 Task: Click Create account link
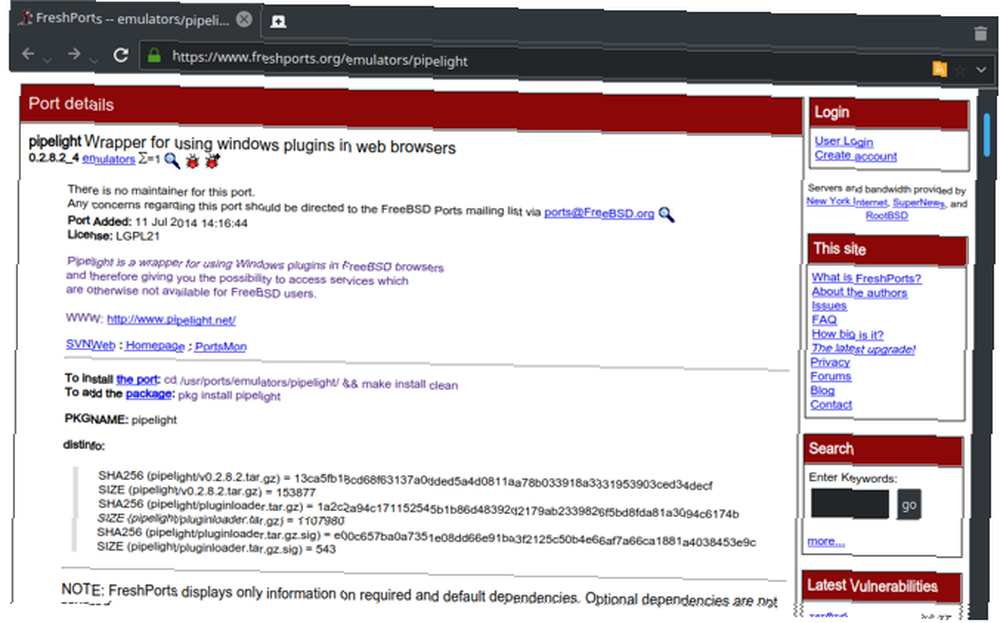click(x=855, y=156)
